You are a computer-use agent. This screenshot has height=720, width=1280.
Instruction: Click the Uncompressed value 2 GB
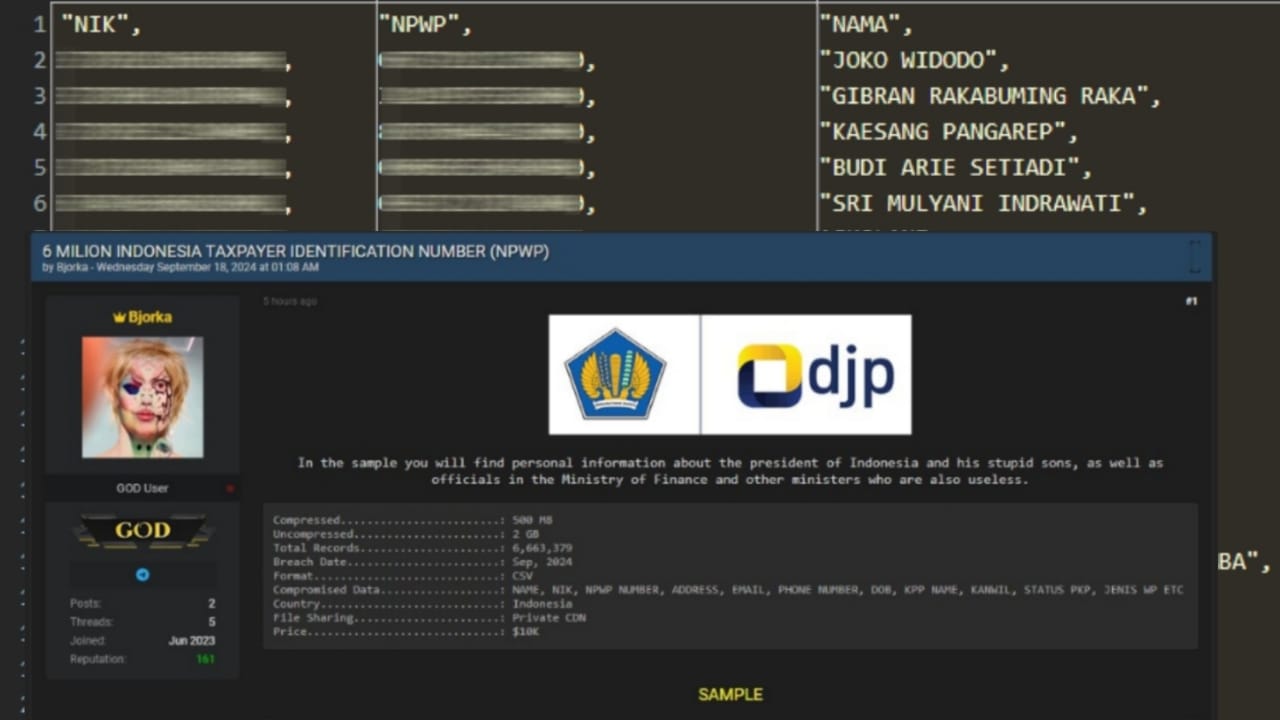tap(525, 534)
